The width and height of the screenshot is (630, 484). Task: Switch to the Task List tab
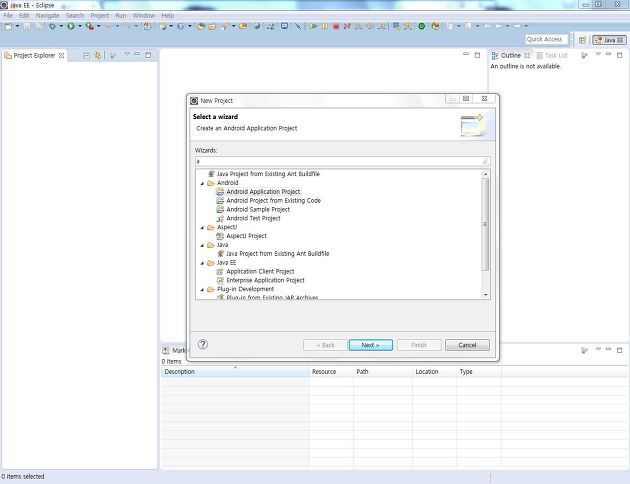[552, 55]
